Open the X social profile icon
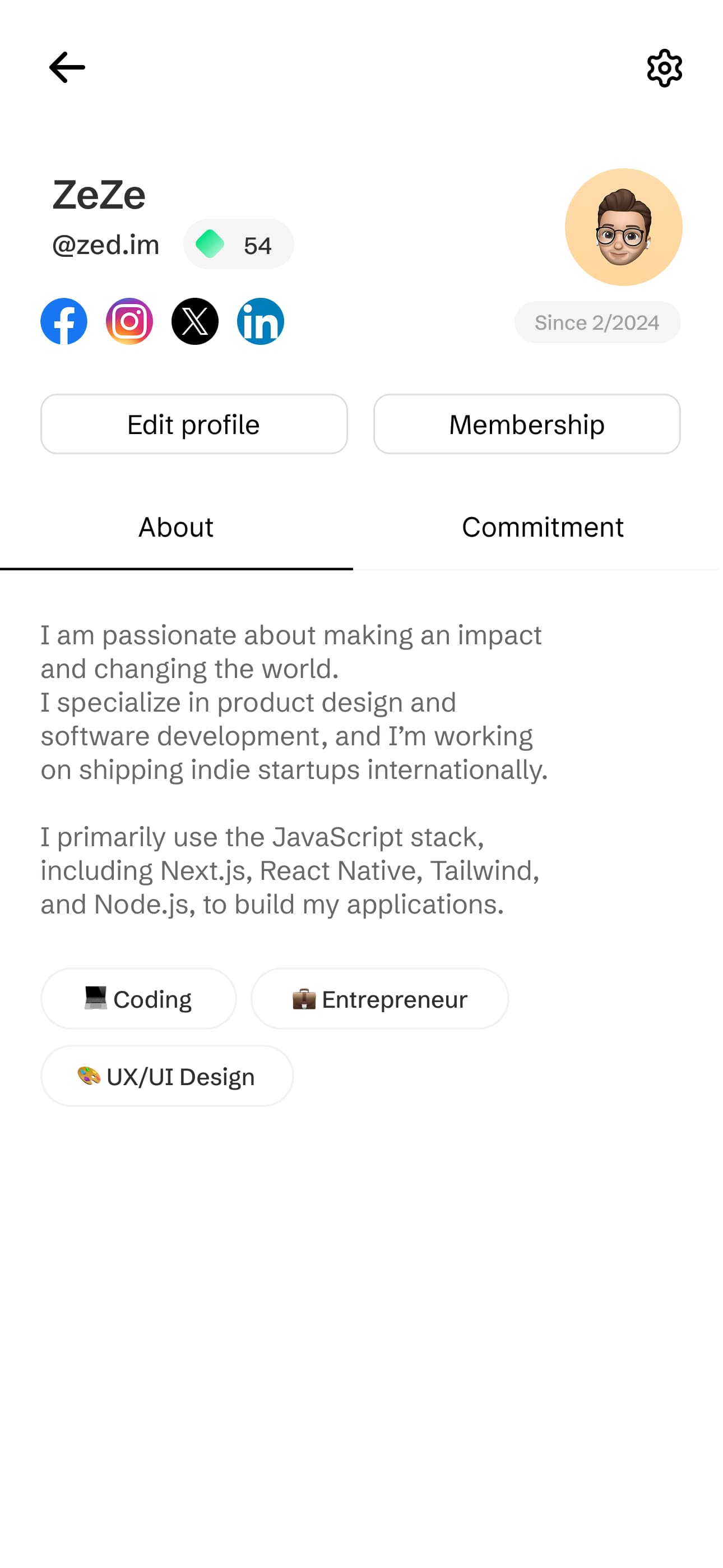Screen dimensions: 723x1568 point(194,321)
